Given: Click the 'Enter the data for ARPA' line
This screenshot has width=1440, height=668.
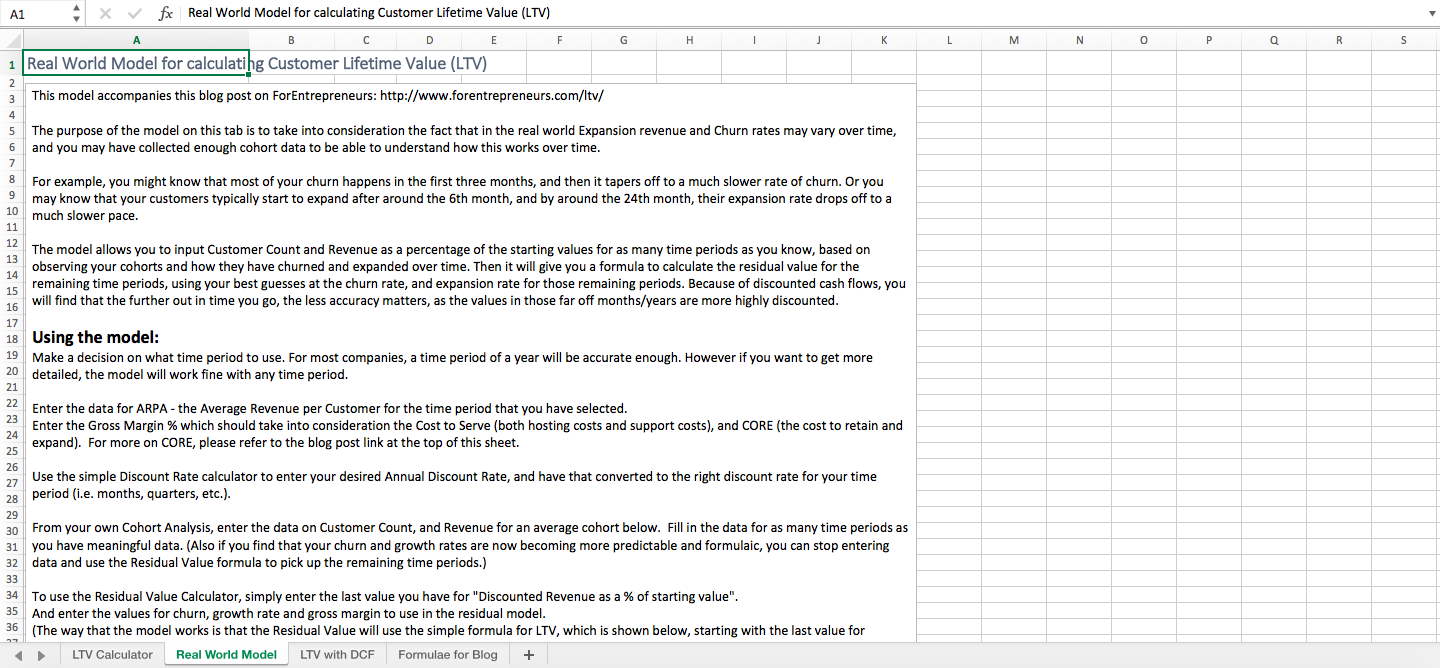Looking at the screenshot, I should pos(329,408).
